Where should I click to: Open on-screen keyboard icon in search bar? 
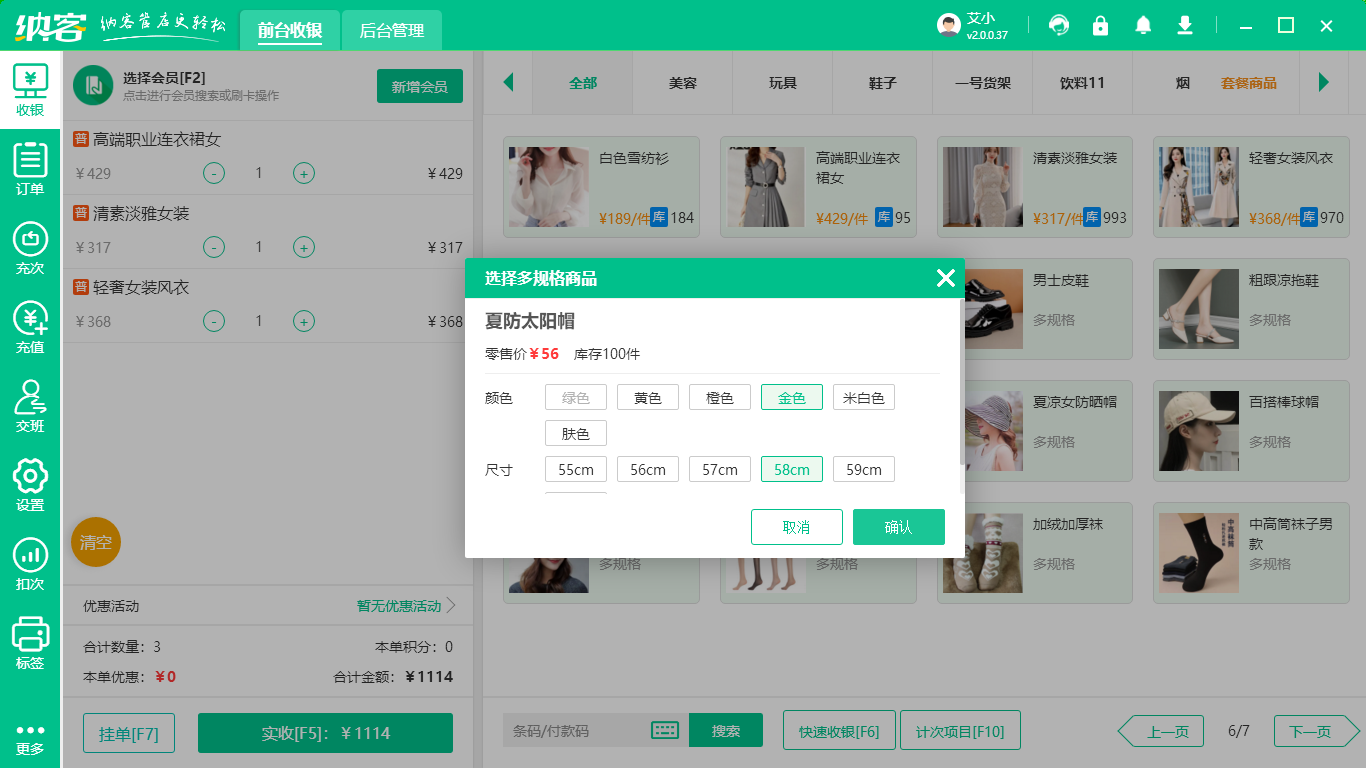(665, 731)
